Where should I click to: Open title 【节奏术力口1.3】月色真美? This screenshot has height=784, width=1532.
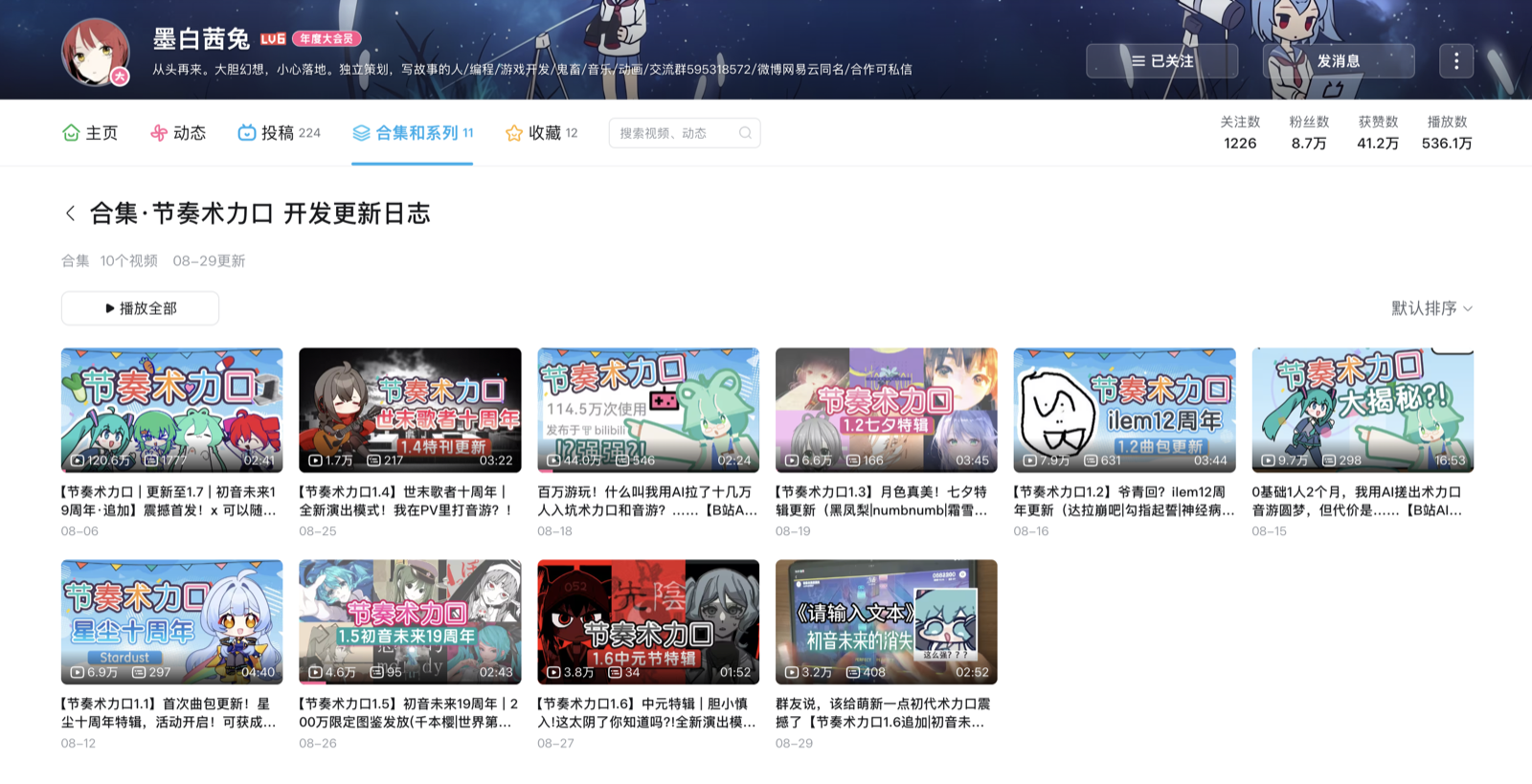[x=882, y=501]
